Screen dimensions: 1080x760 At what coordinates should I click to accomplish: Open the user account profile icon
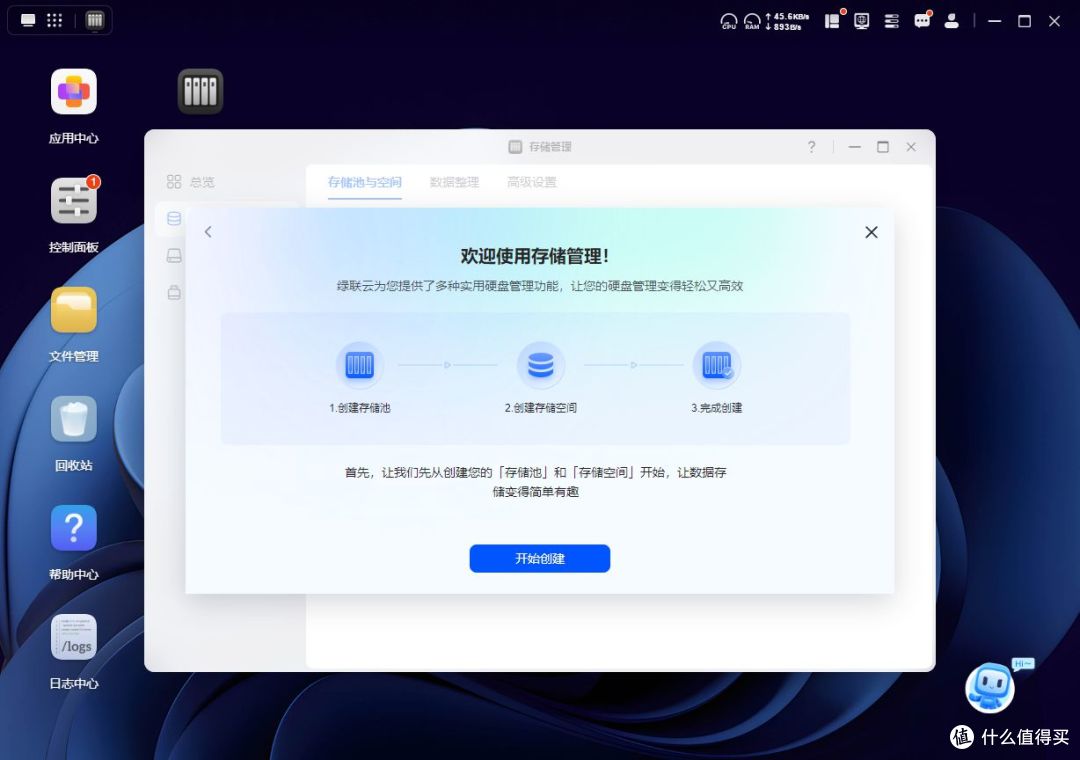tap(952, 21)
